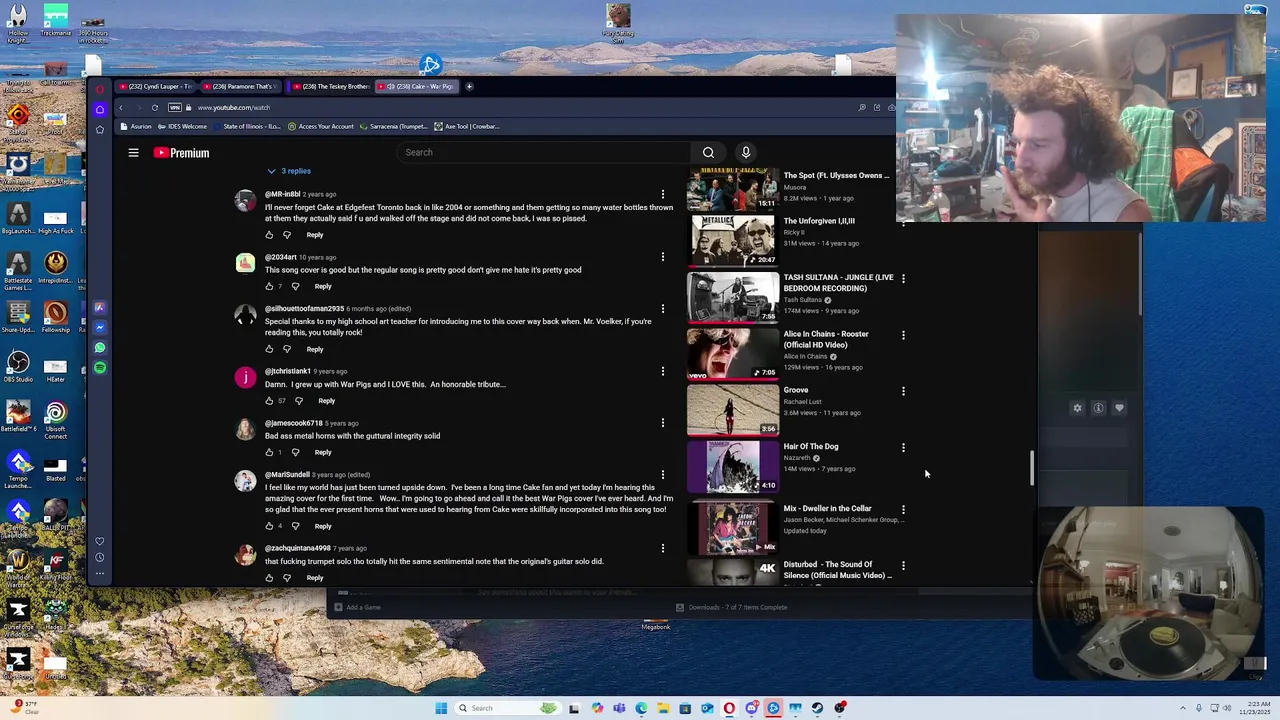Open a new browser tab
The width and height of the screenshot is (1280, 720).
(469, 86)
